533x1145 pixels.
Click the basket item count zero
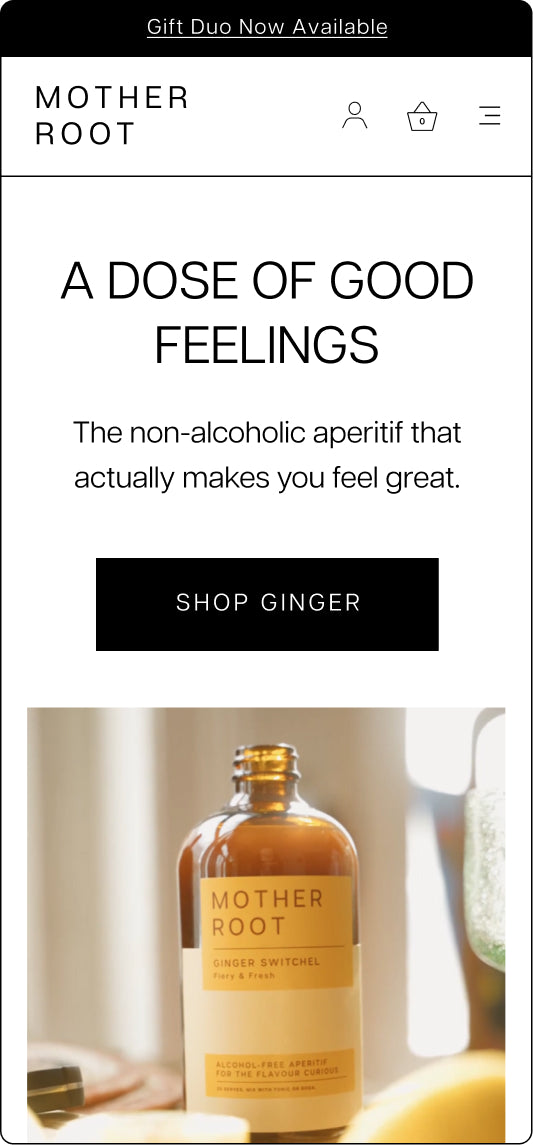[422, 121]
